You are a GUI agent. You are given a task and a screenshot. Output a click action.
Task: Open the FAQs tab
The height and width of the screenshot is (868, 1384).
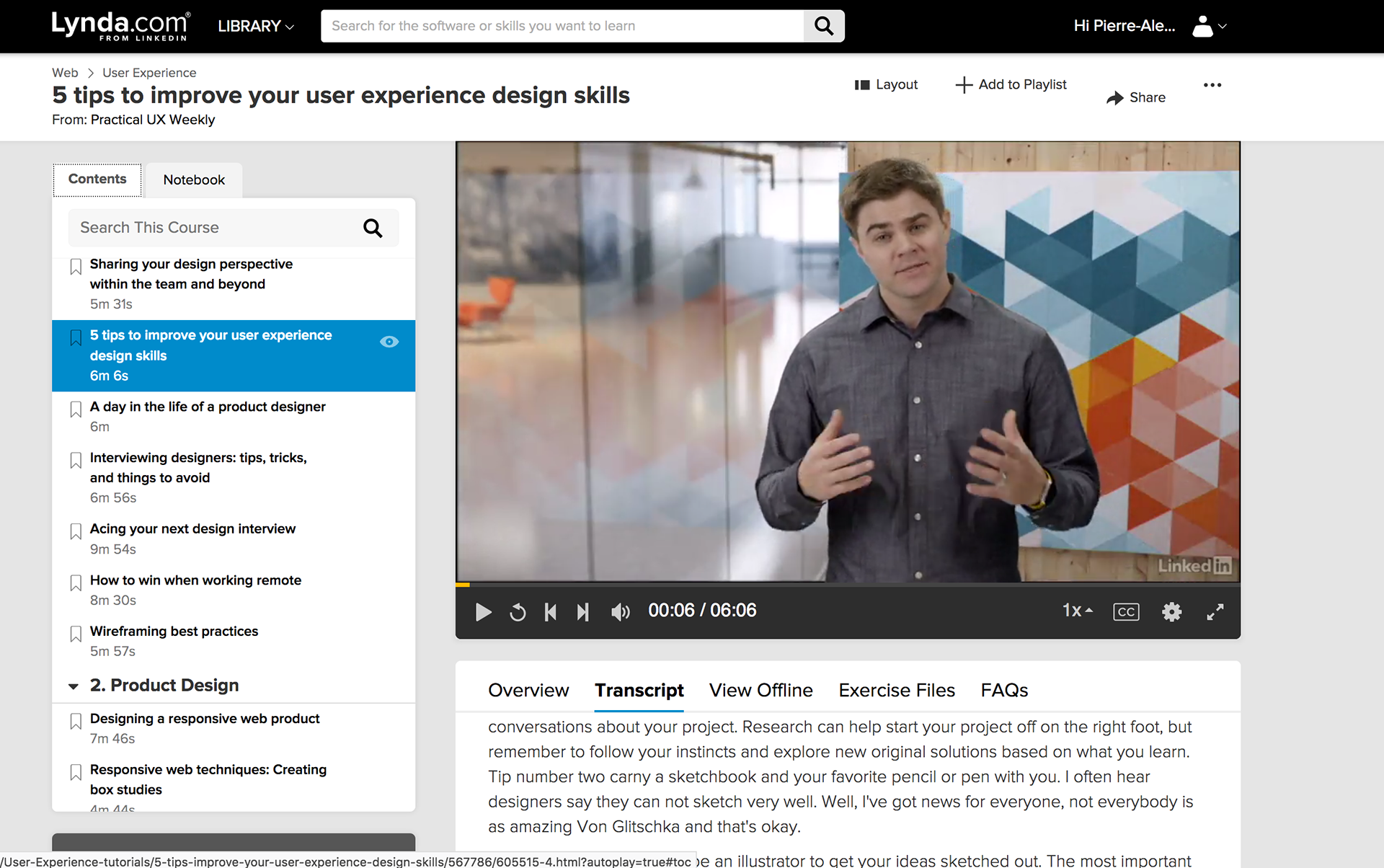(1004, 691)
